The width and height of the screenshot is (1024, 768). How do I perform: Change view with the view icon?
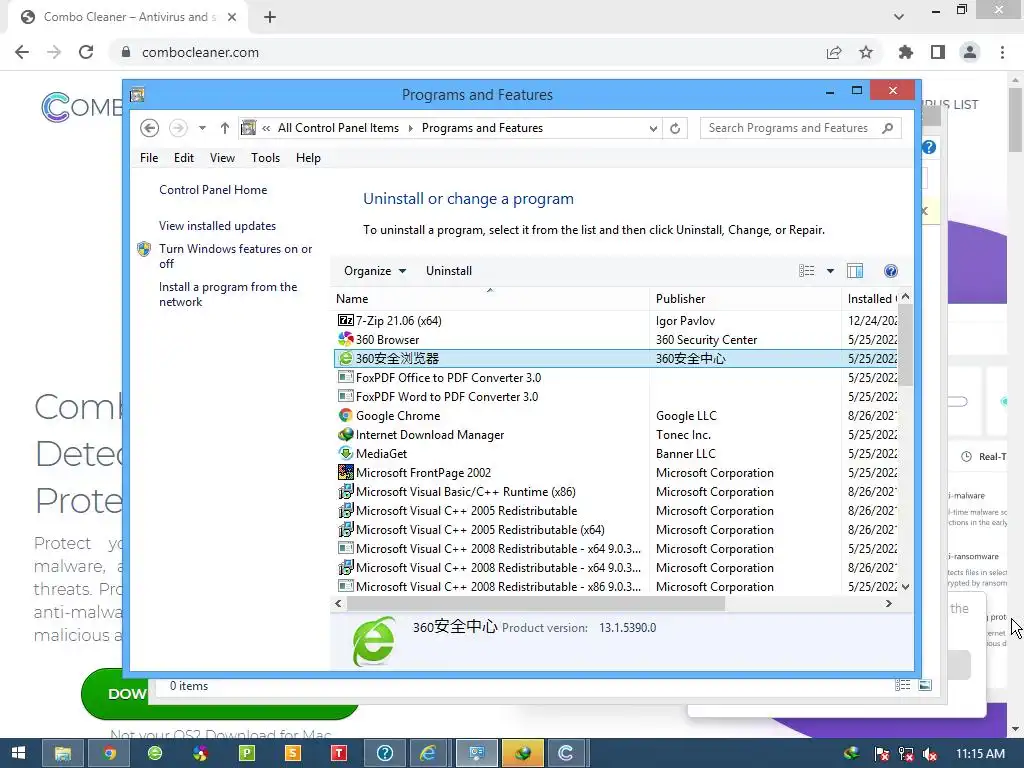[x=807, y=271]
